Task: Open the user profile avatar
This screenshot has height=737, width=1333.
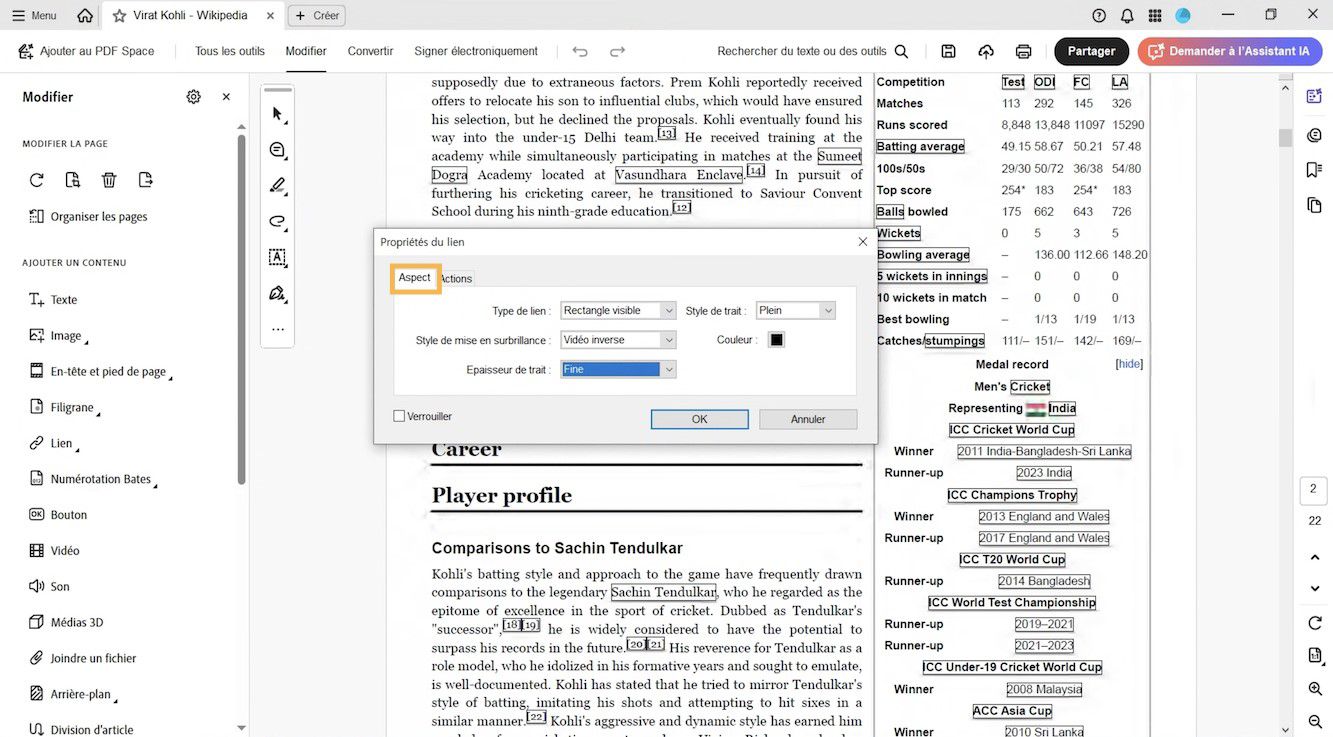Action: [x=1183, y=16]
